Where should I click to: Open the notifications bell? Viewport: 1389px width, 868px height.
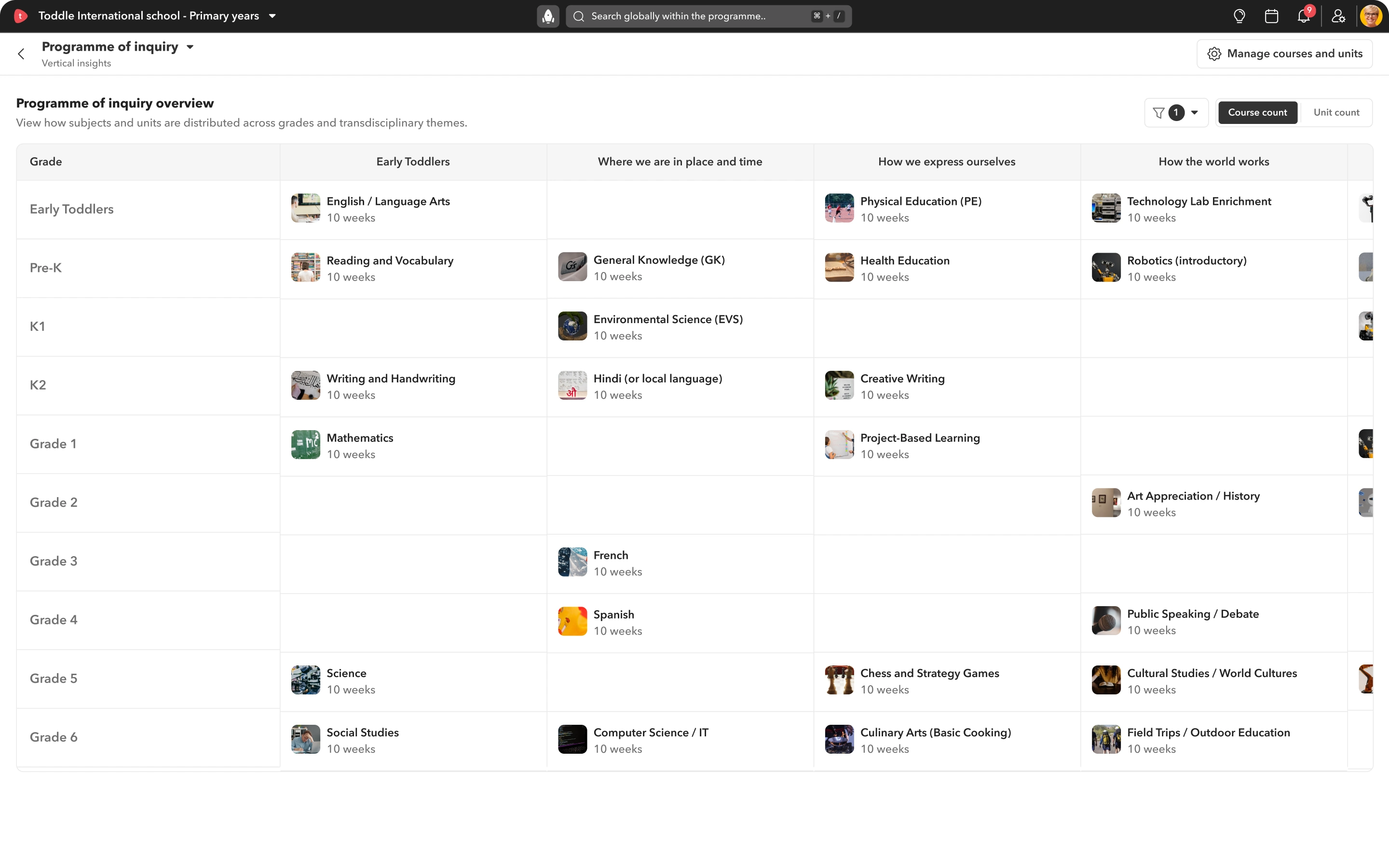[x=1304, y=16]
